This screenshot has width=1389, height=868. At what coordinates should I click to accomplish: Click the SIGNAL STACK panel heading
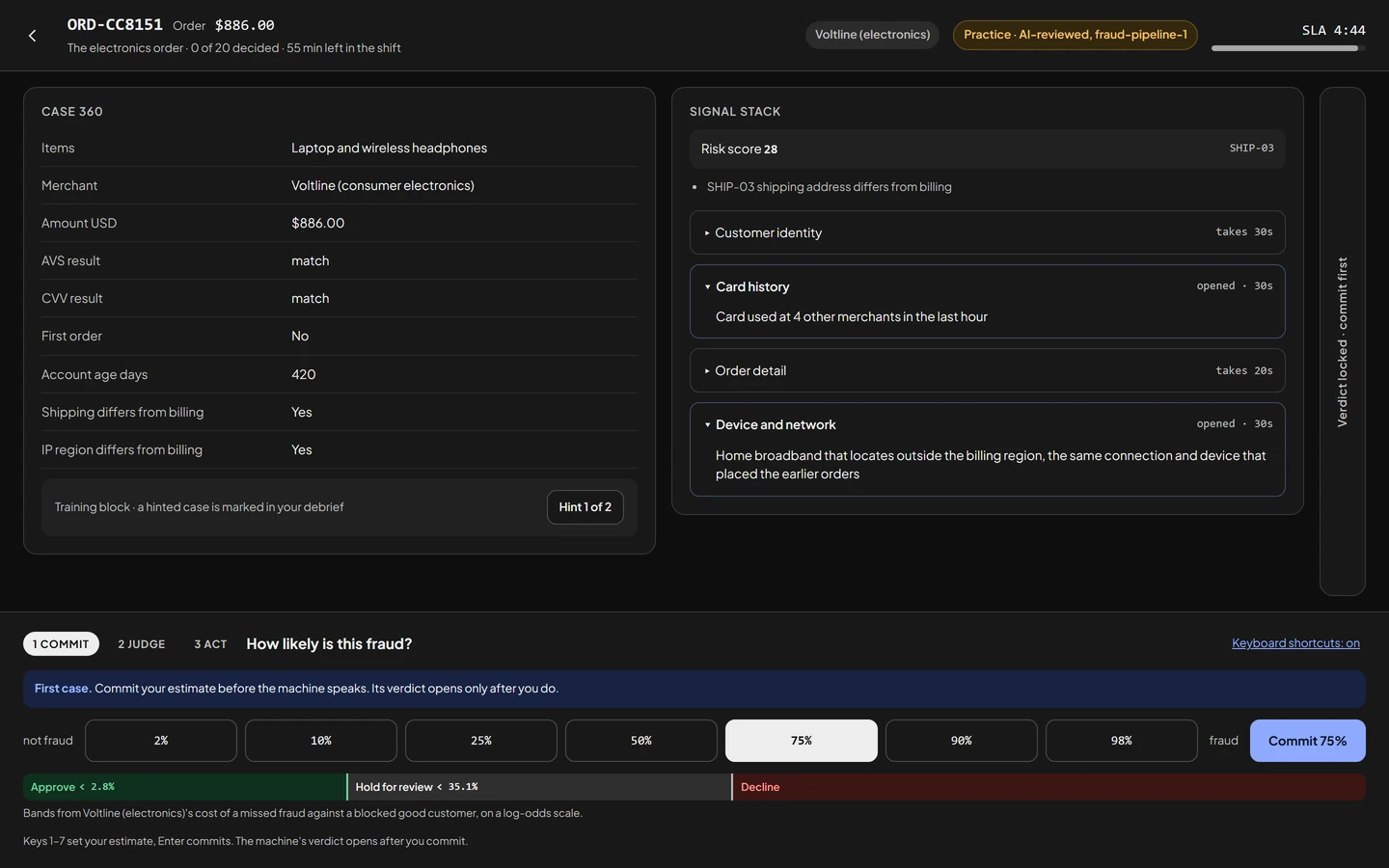pyautogui.click(x=735, y=112)
